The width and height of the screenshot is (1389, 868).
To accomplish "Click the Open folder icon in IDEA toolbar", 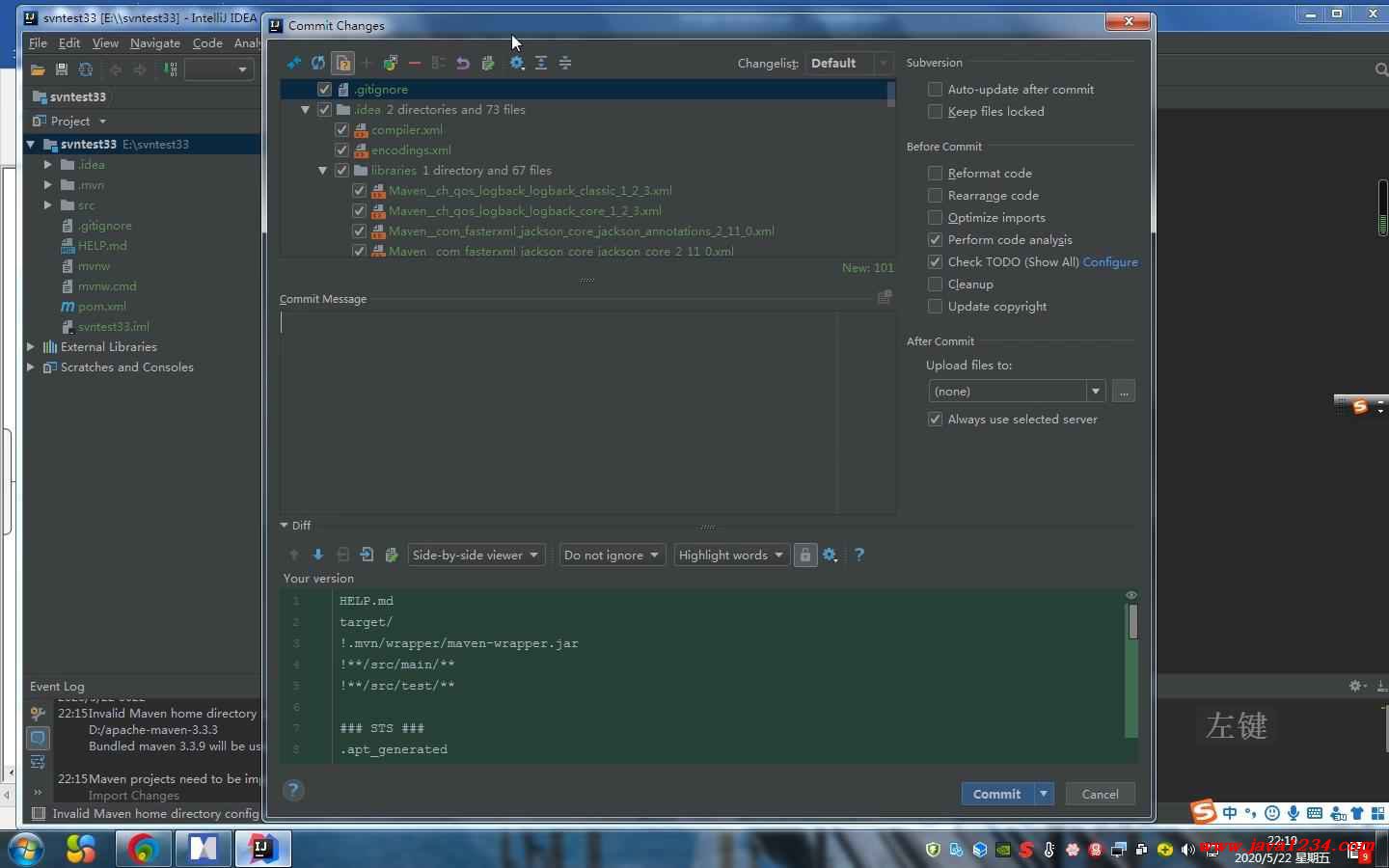I will [x=38, y=69].
